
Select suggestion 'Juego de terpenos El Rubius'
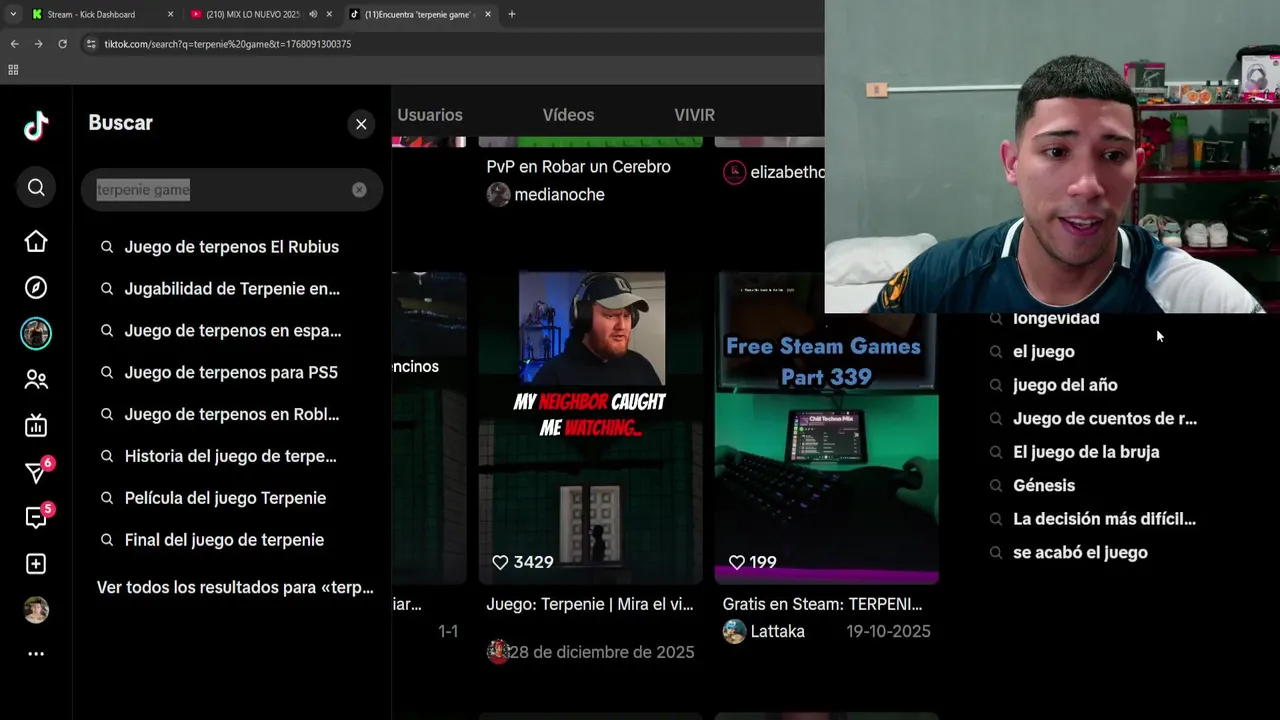[x=232, y=247]
